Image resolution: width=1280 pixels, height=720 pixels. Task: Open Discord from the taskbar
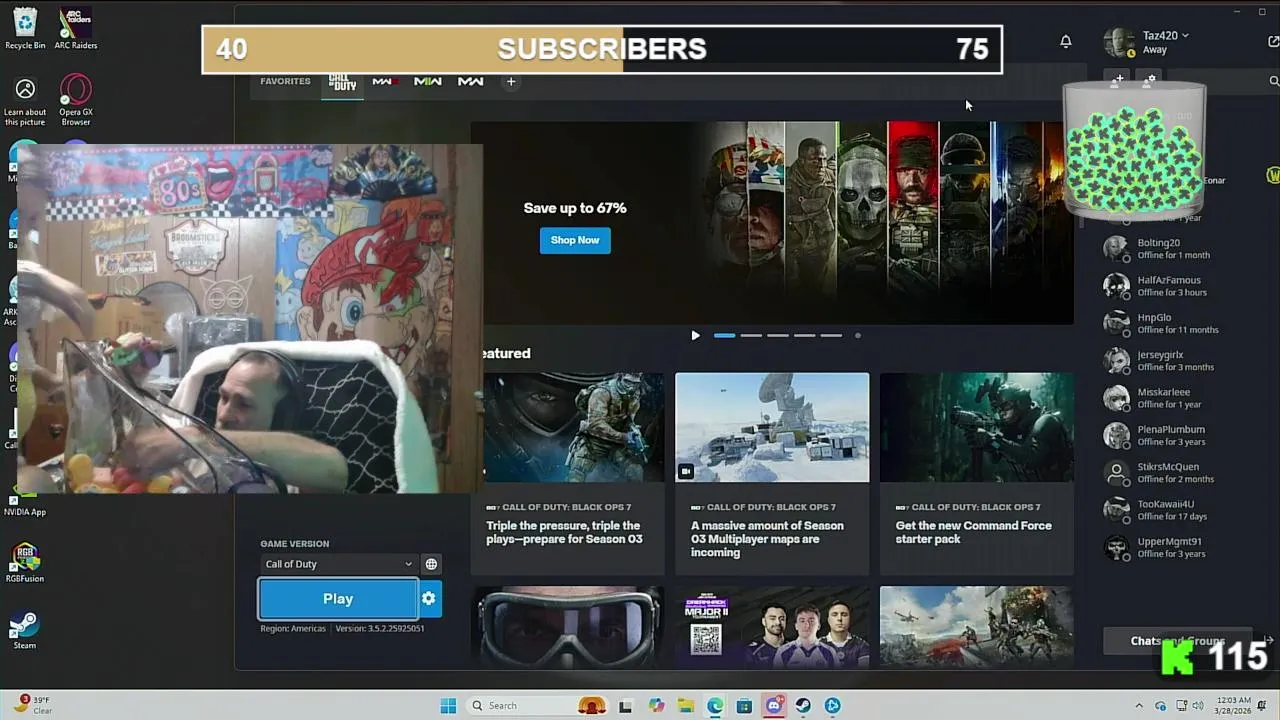(774, 706)
